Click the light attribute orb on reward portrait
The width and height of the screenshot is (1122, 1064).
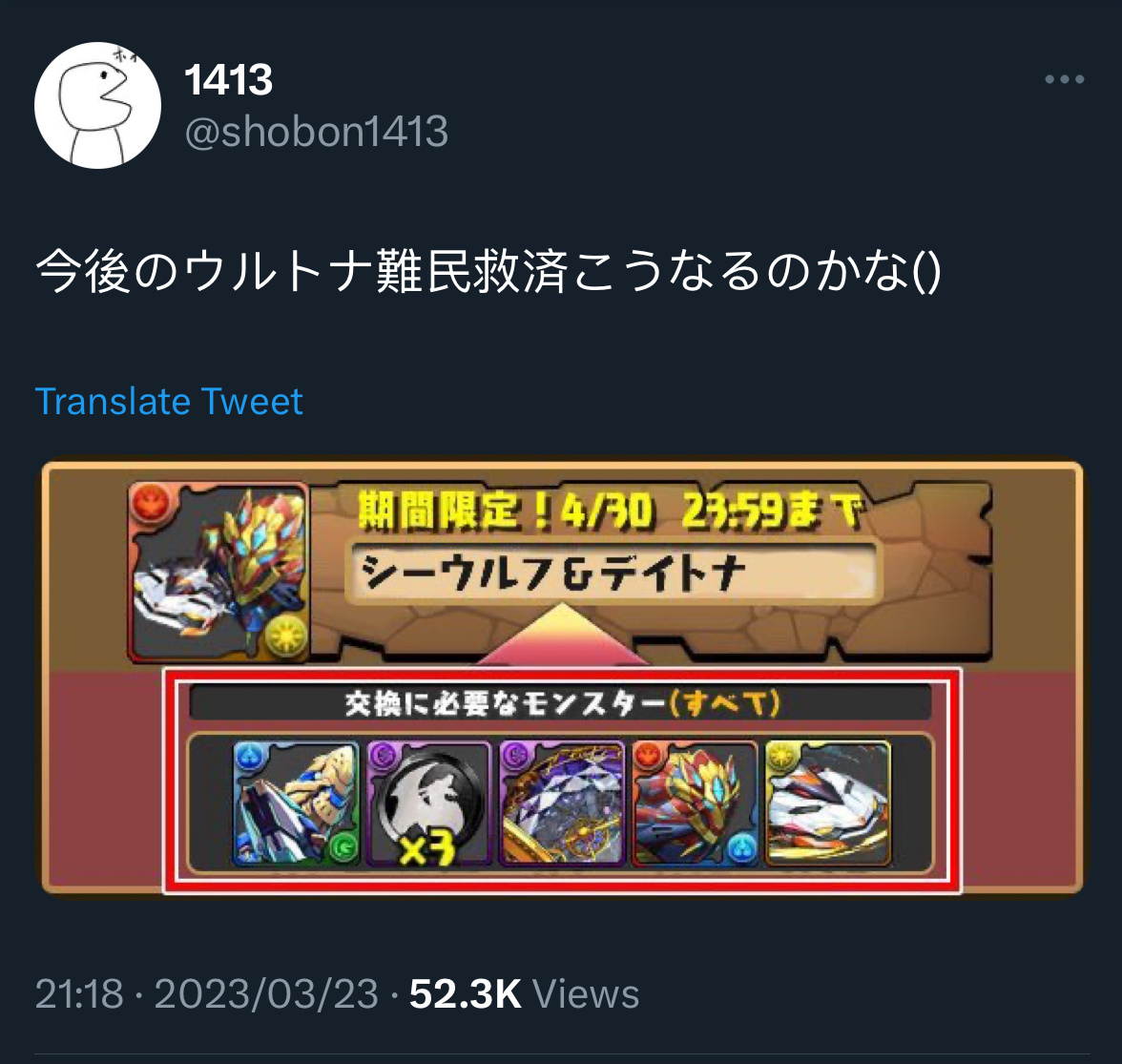(286, 635)
